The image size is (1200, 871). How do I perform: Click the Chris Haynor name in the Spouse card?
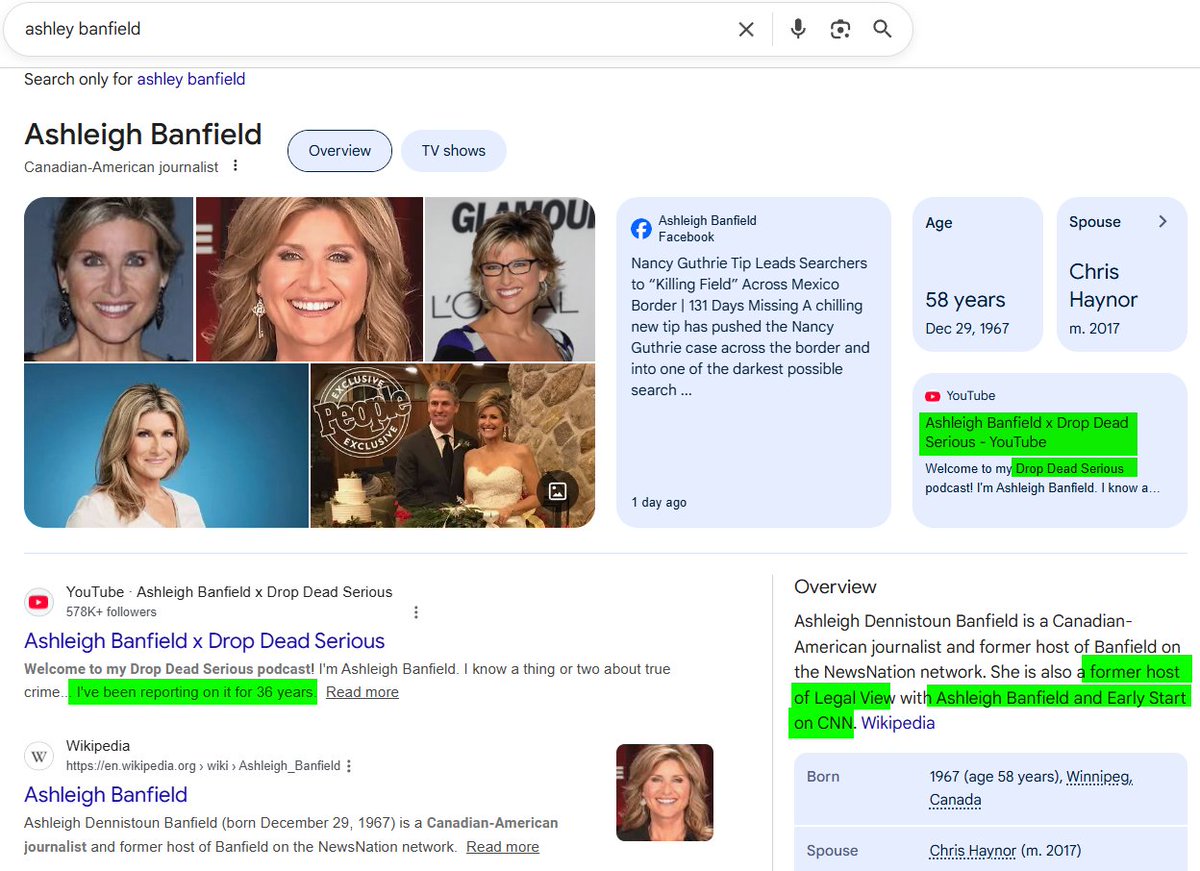(x=1103, y=285)
